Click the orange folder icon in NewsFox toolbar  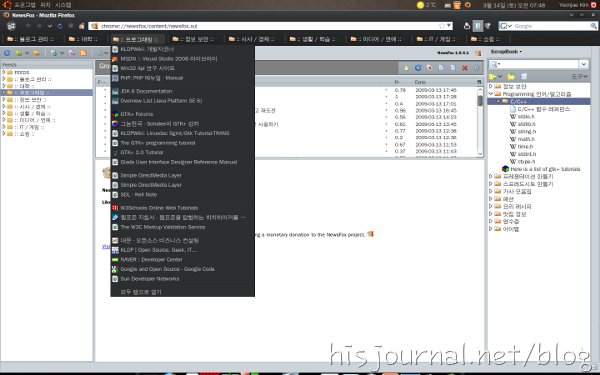pos(36,53)
